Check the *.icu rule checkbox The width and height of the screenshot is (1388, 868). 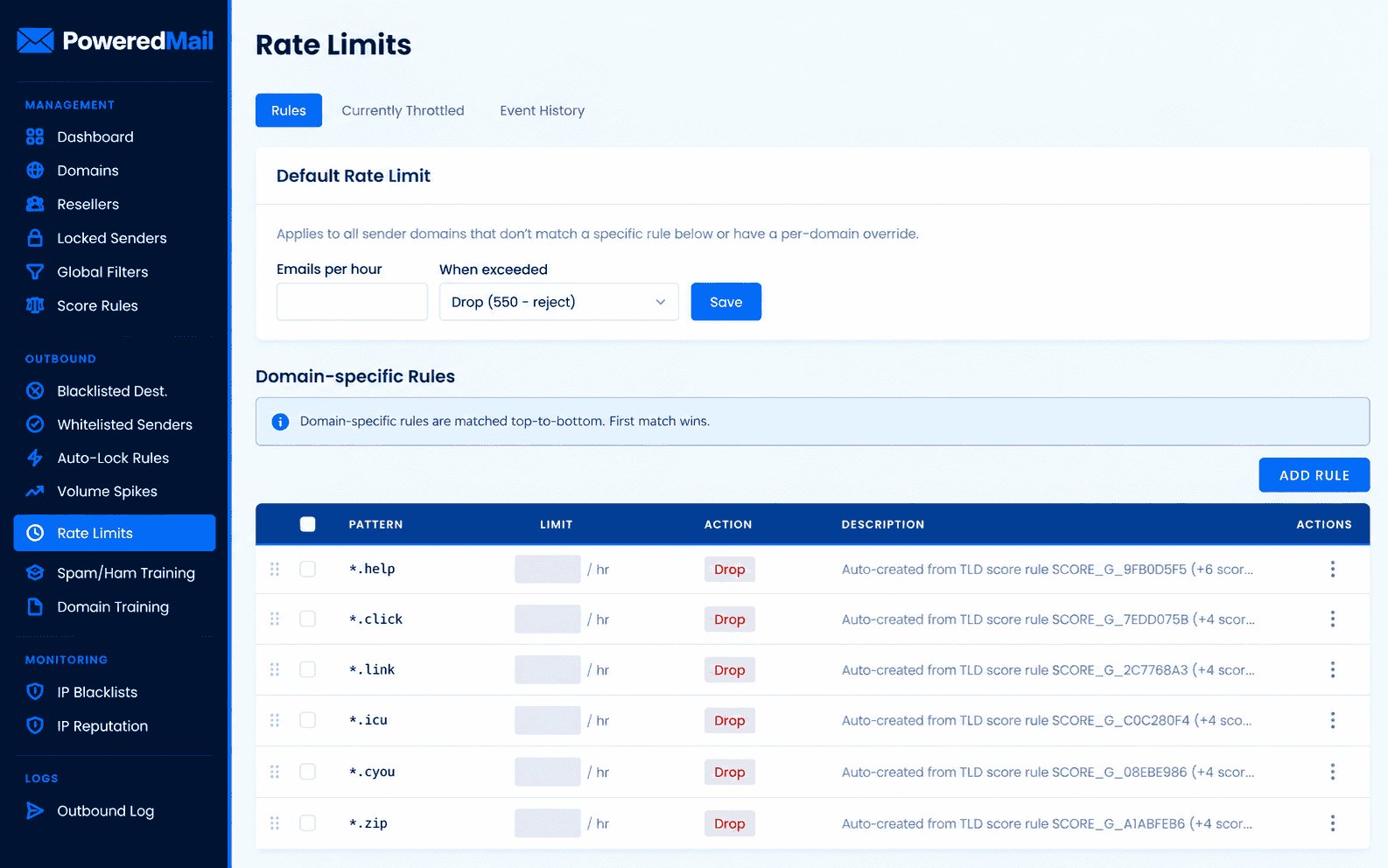pos(307,720)
